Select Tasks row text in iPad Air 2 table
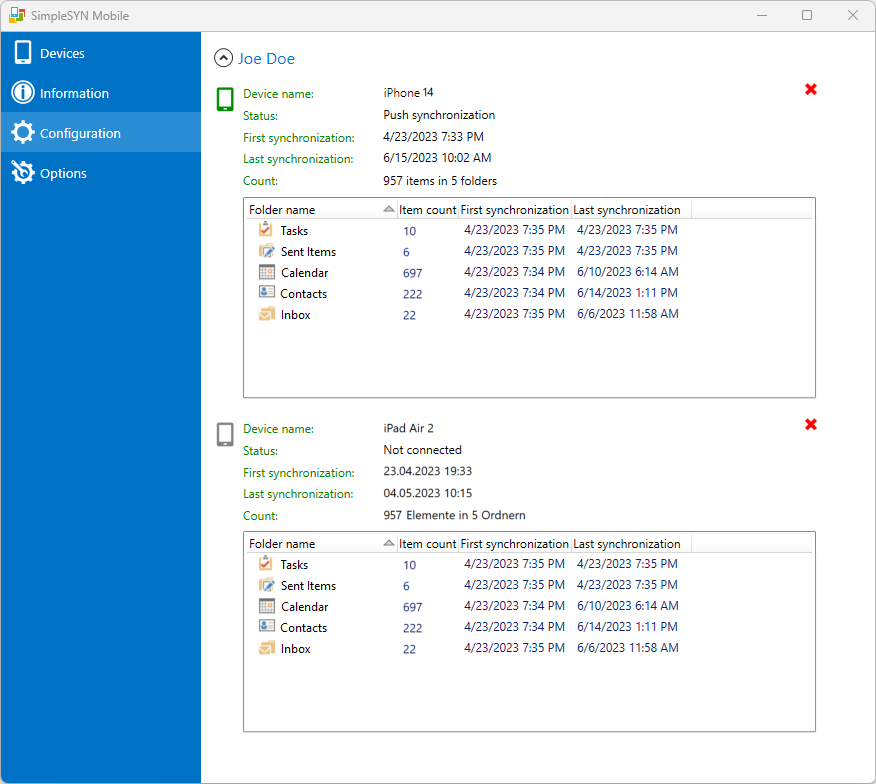This screenshot has height=784, width=876. [x=294, y=565]
